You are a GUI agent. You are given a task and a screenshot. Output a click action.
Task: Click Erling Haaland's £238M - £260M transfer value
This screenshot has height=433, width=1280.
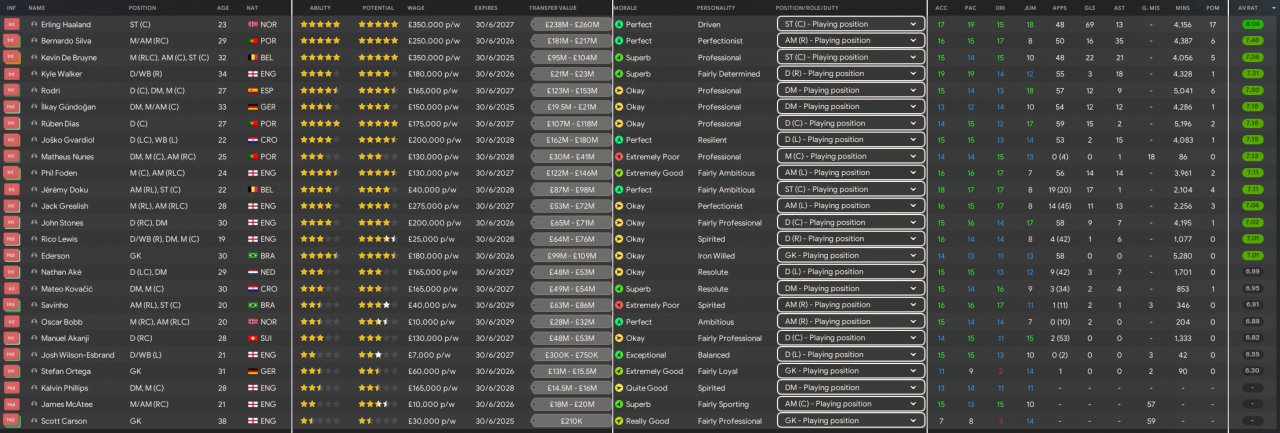(571, 24)
